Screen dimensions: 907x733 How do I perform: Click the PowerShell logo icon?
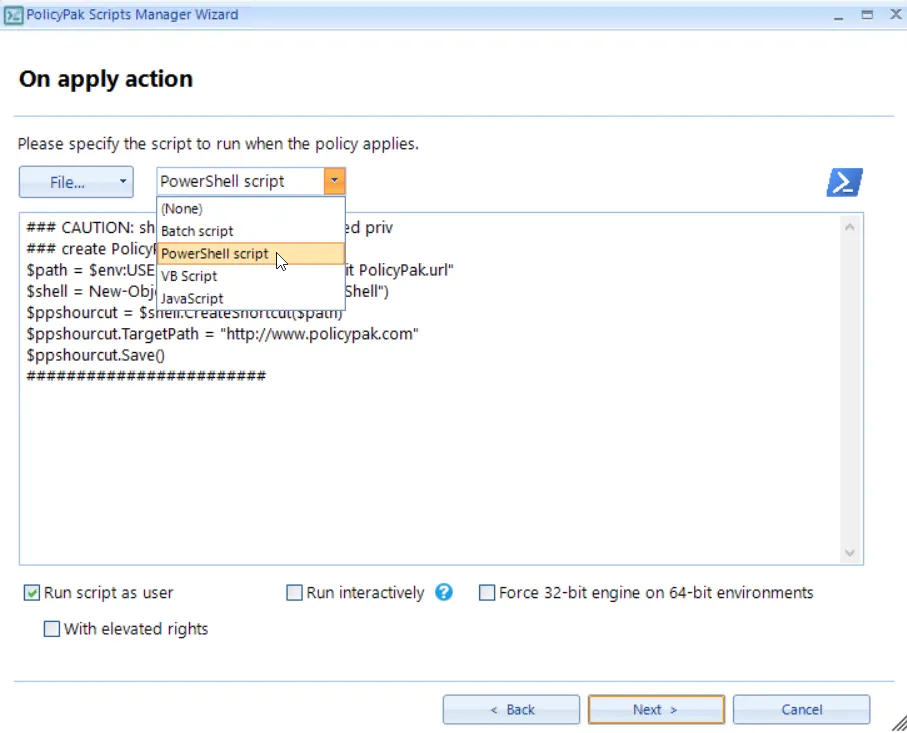pyautogui.click(x=845, y=182)
